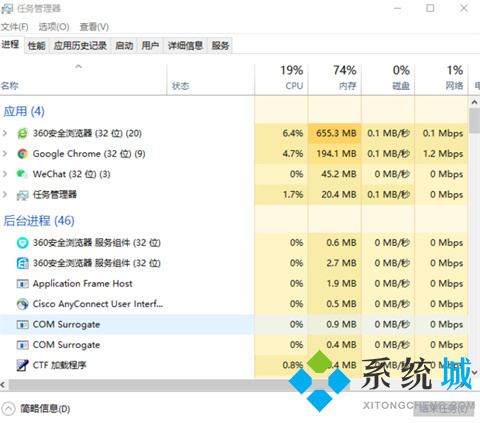This screenshot has width=480, height=423.
Task: Click the 0.4 MB COM Surrogate icon
Action: (22, 345)
